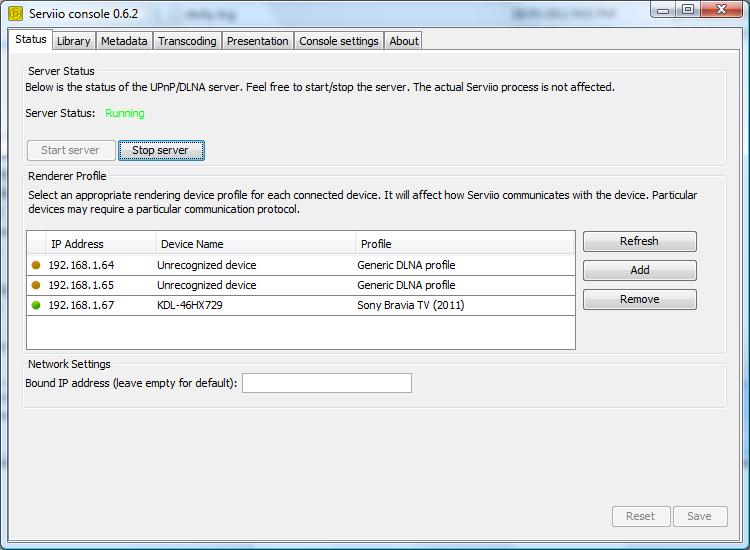Open the Transcoding tab
Image resolution: width=750 pixels, height=550 pixels.
[187, 41]
